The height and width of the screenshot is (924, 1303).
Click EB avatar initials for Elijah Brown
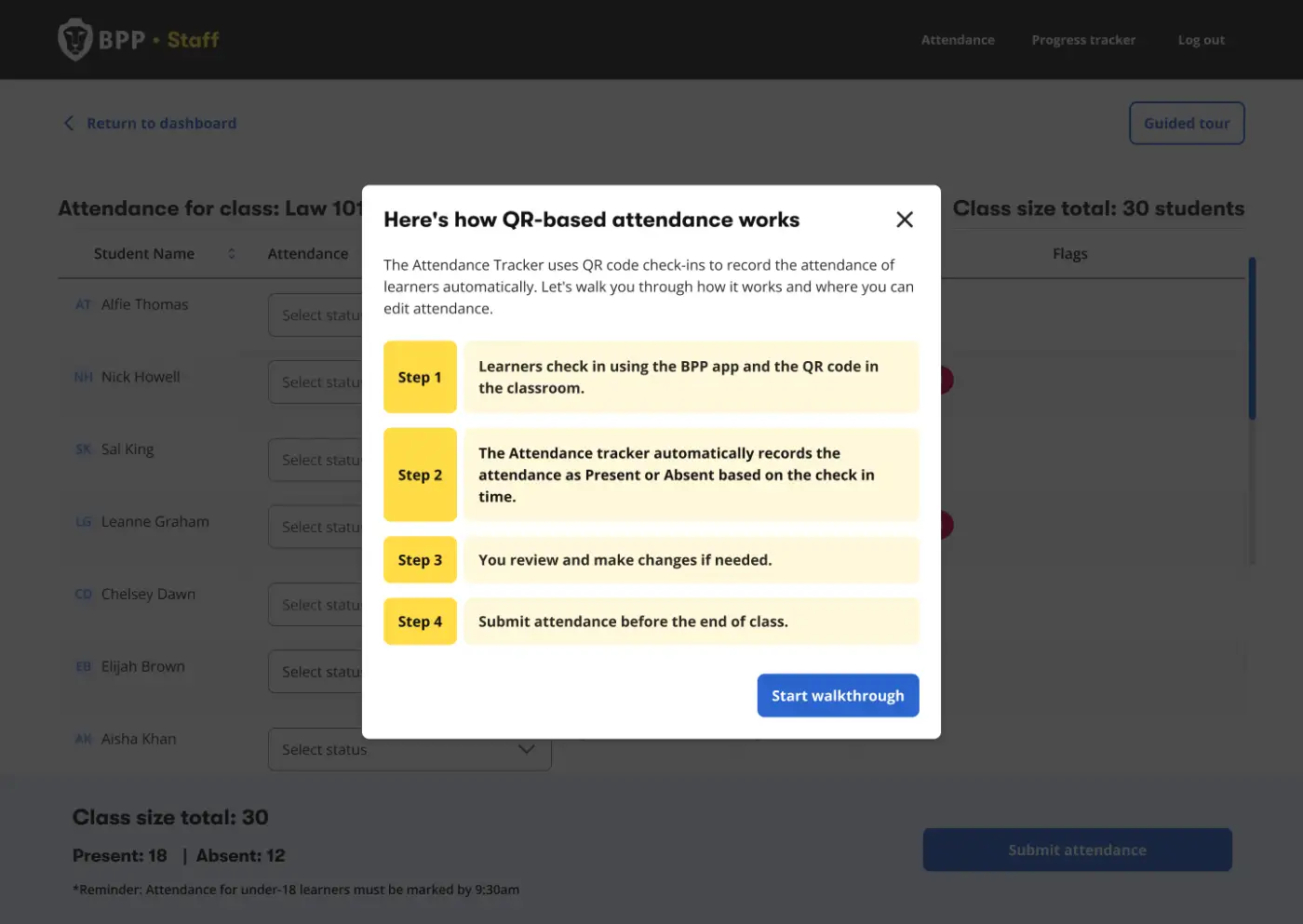[84, 667]
